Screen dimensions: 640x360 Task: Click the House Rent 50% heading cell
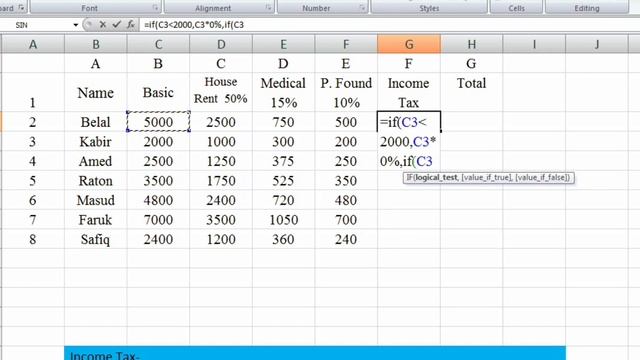[221, 93]
